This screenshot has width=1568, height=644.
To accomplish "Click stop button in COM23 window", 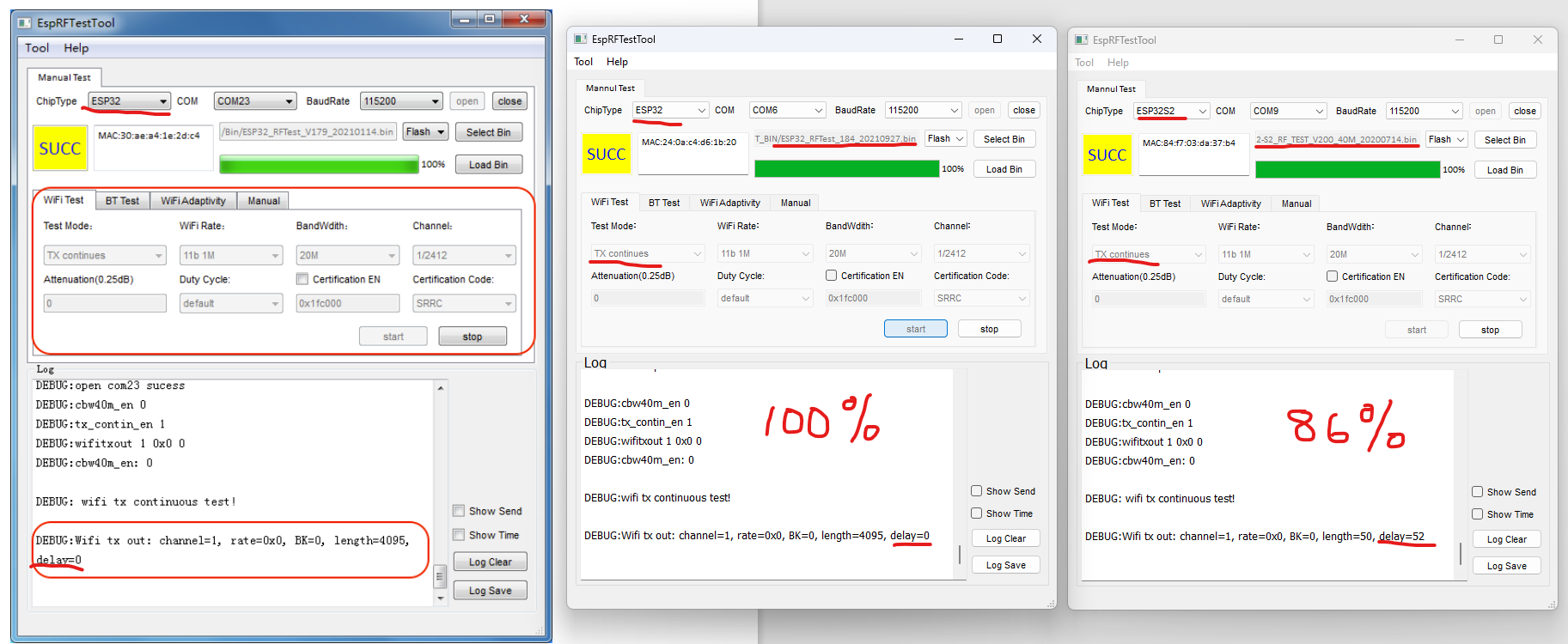I will 473,337.
